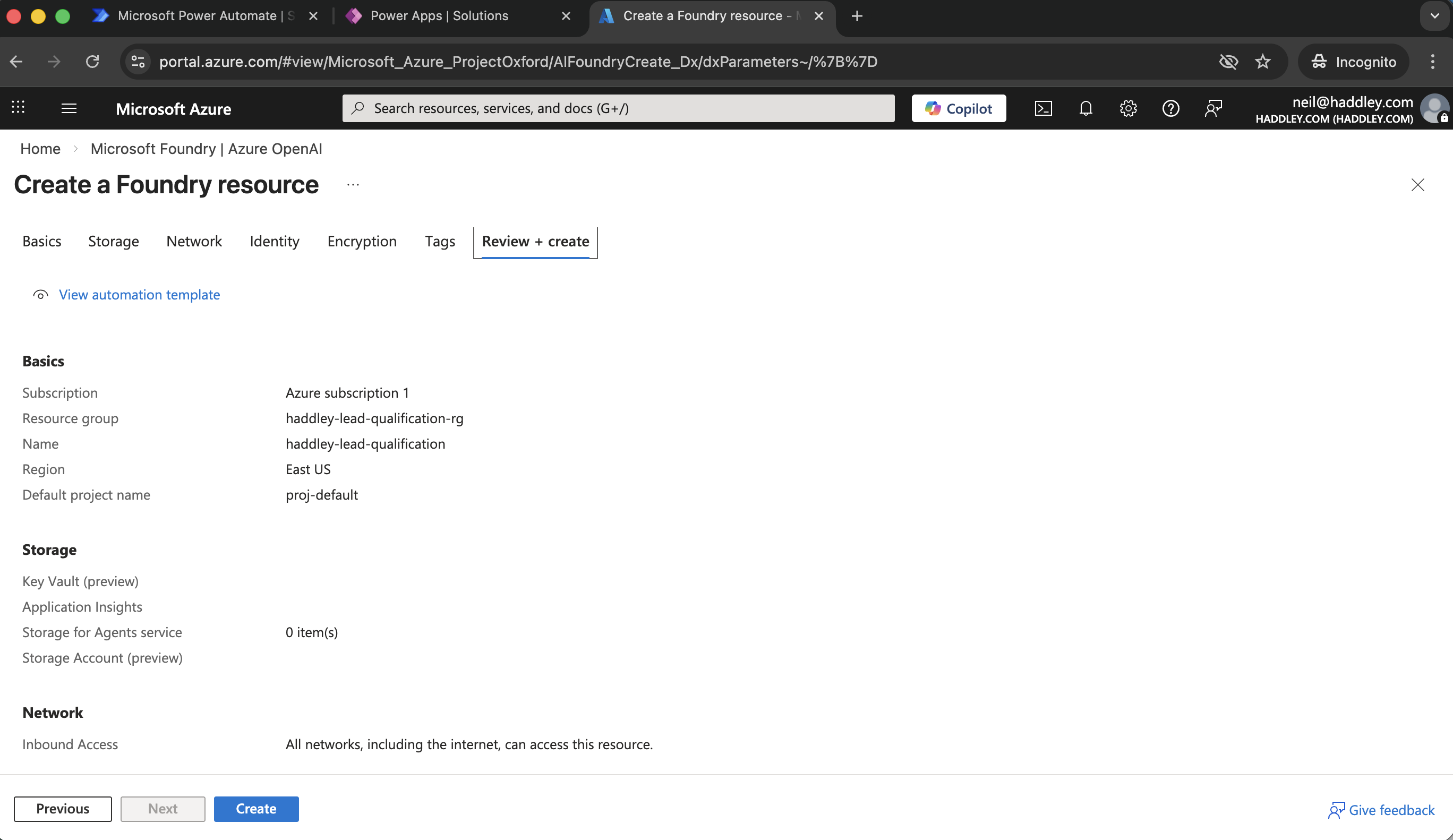This screenshot has width=1453, height=840.
Task: Open the Encryption tab
Action: coord(362,242)
